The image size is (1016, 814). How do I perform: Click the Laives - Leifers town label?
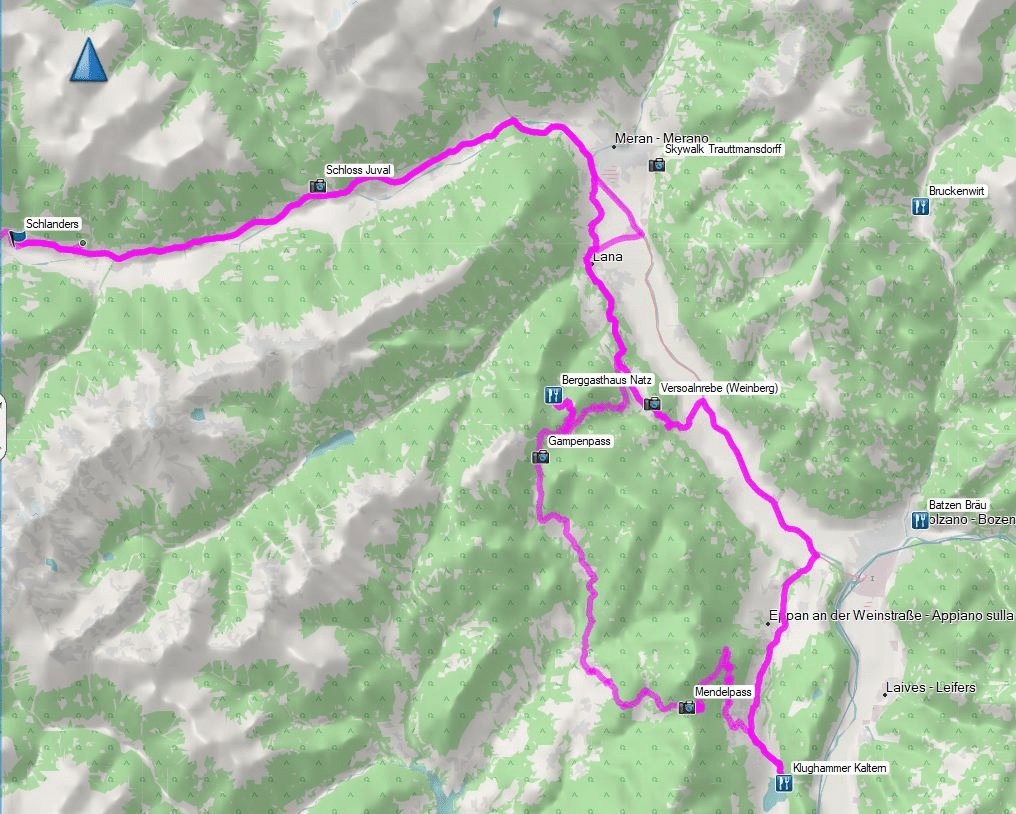[930, 688]
